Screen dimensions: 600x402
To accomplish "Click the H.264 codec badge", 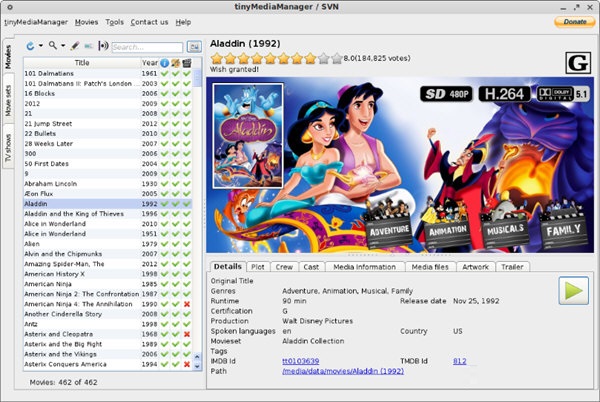I will point(504,94).
